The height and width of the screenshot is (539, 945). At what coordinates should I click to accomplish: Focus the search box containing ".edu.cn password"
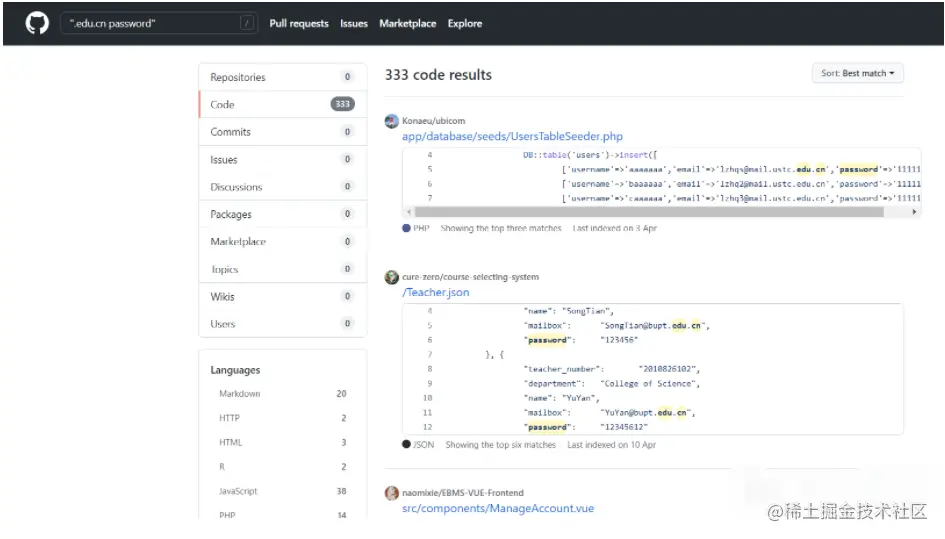[159, 24]
